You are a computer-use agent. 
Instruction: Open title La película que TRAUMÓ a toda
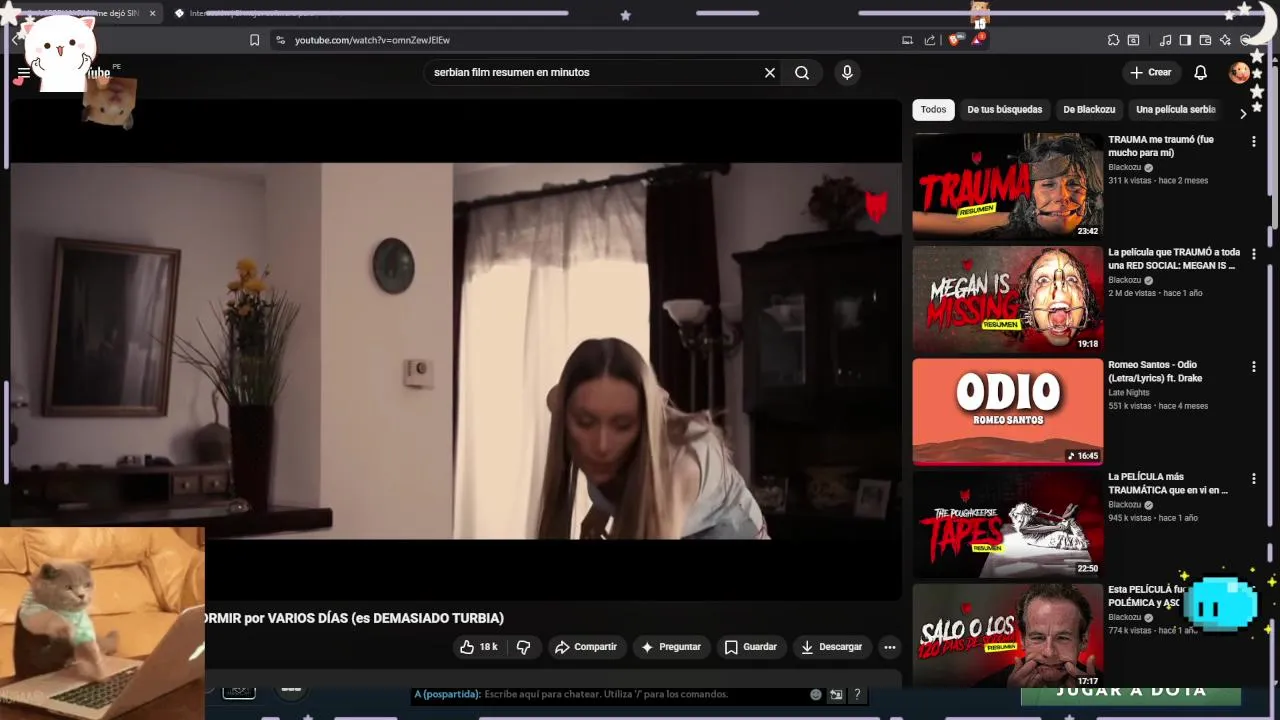[x=1174, y=259]
